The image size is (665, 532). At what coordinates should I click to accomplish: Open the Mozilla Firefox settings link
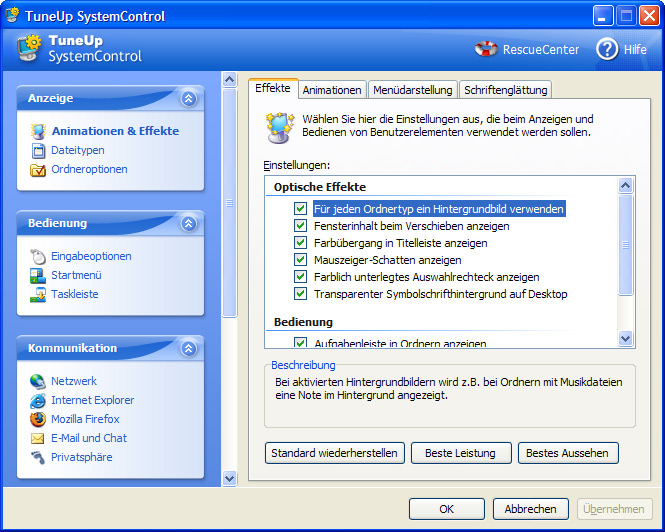(85, 419)
